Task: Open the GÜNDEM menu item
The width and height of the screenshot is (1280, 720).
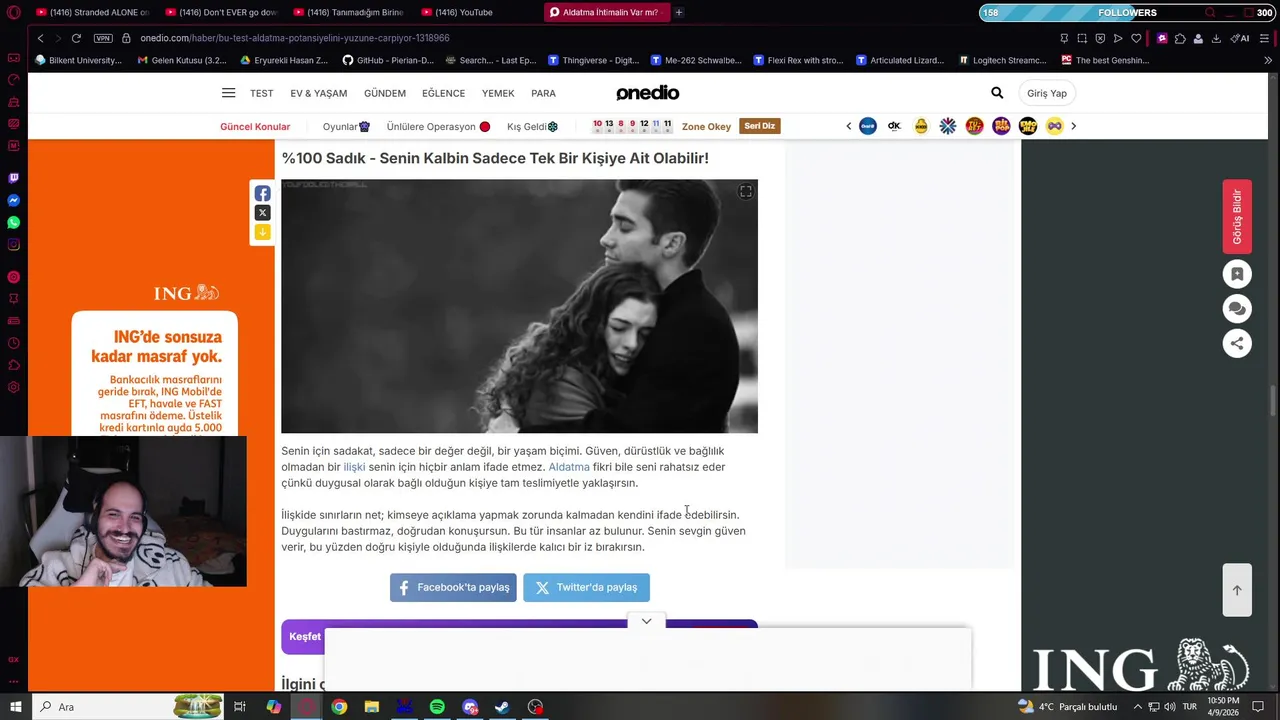Action: (x=385, y=93)
